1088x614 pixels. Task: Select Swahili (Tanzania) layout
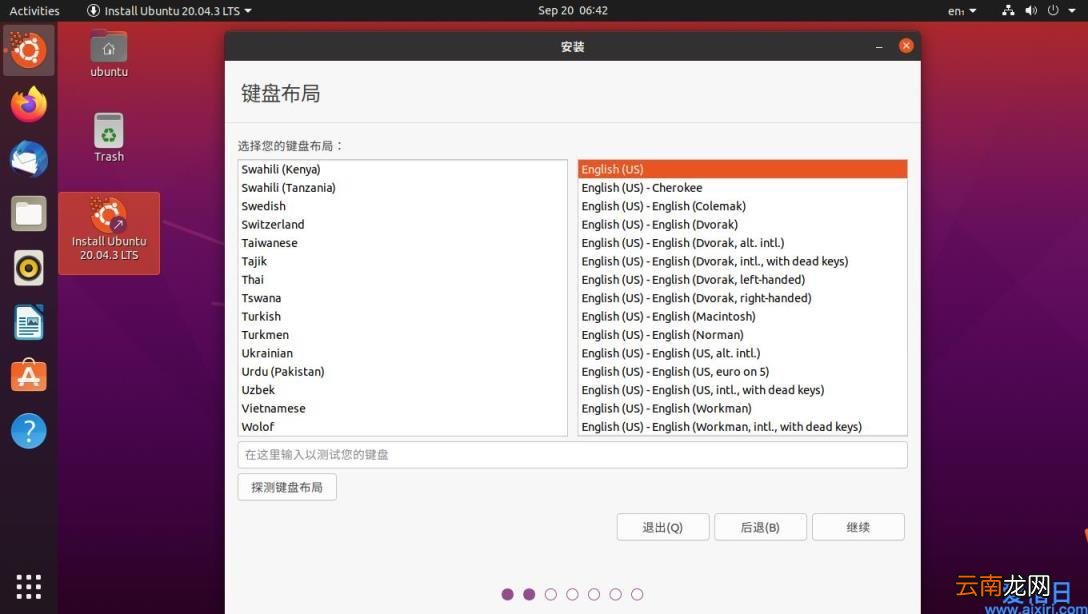pos(402,187)
